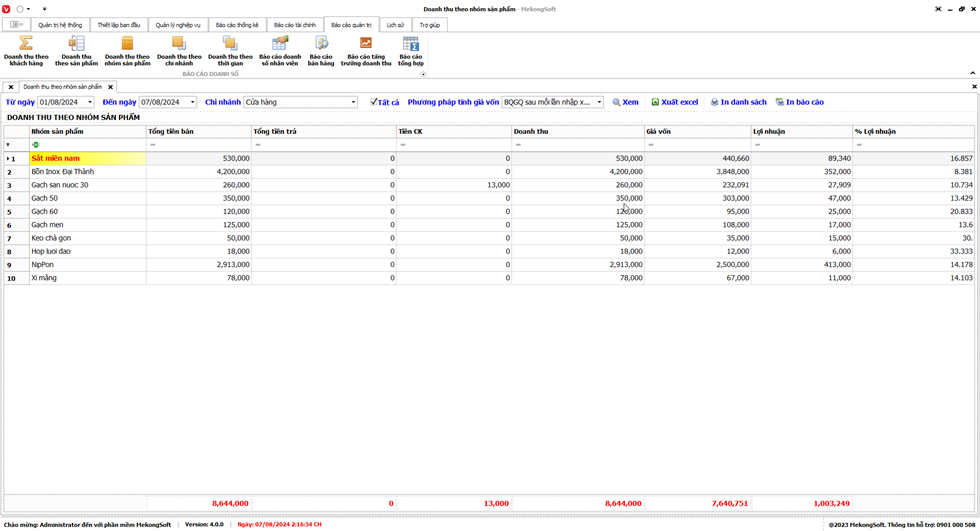Expand the Đến ngày date dropdown
Screen dimensions: 980x531
(192, 102)
